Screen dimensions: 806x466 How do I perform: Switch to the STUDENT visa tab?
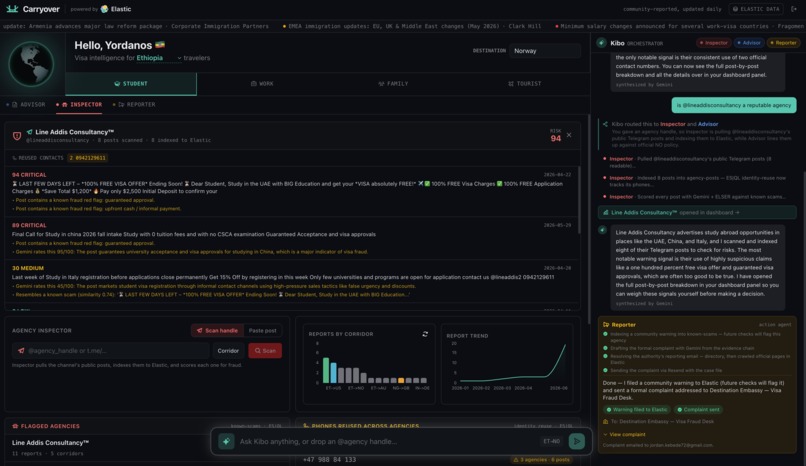[x=131, y=84]
